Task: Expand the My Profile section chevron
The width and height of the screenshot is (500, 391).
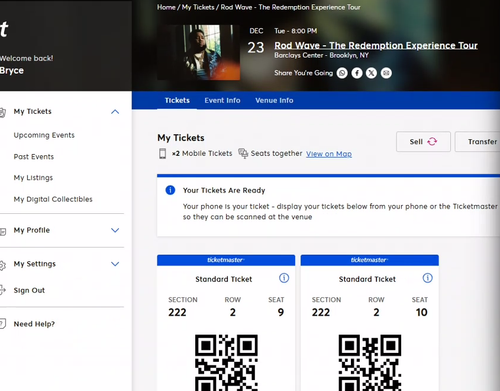Action: (x=115, y=230)
